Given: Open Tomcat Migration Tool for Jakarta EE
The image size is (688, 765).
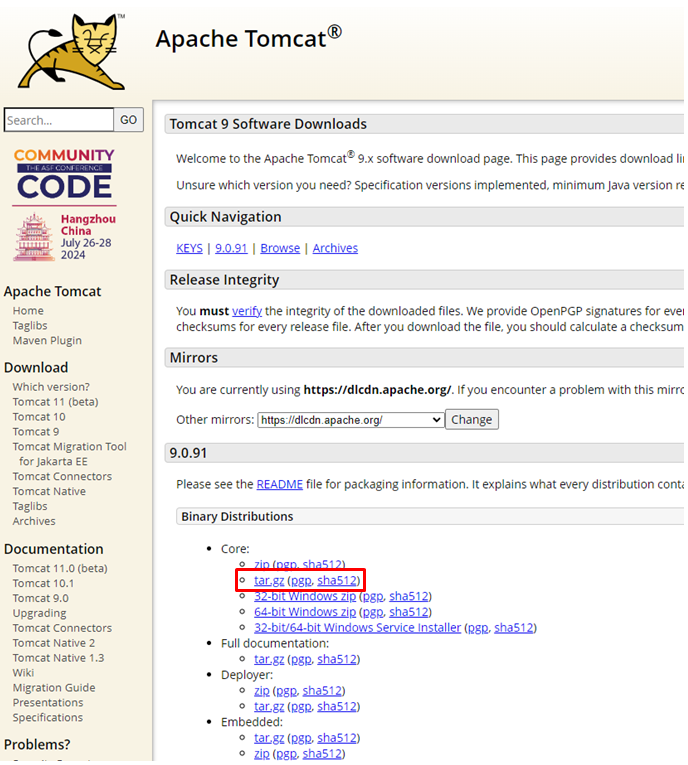Looking at the screenshot, I should pos(69,454).
